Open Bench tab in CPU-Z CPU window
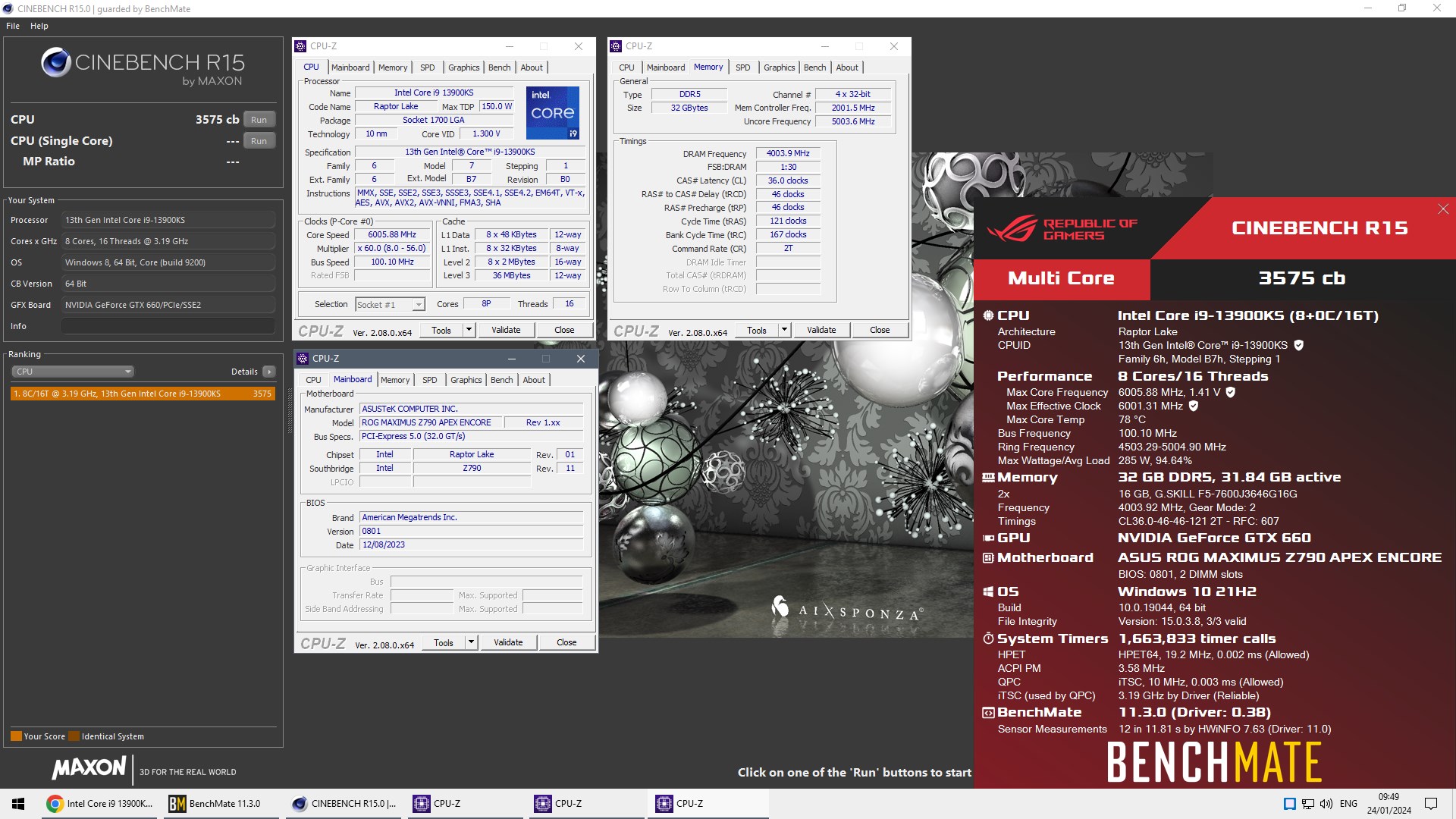Viewport: 1456px width, 819px height. point(499,67)
